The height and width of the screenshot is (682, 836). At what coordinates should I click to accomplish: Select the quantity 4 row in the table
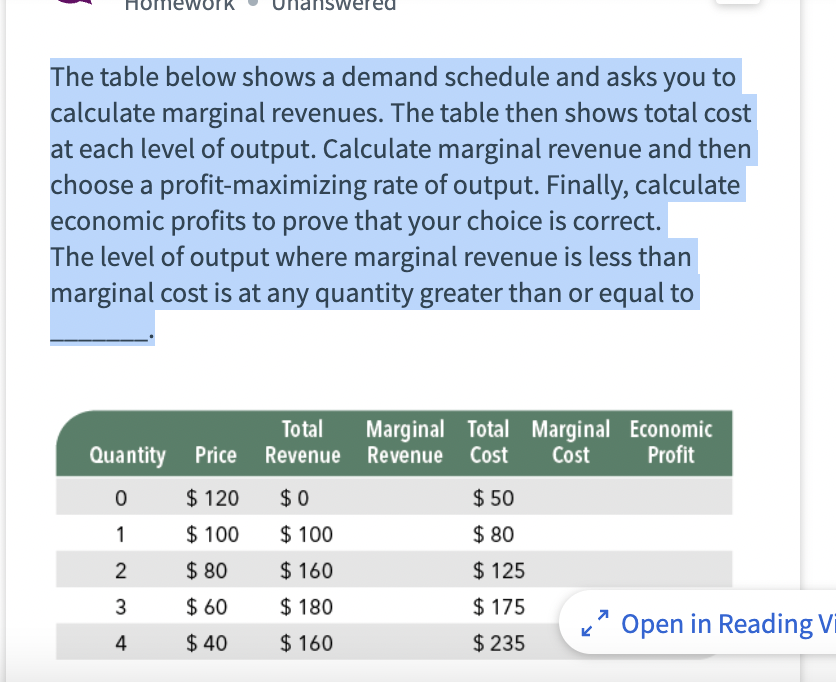point(300,641)
